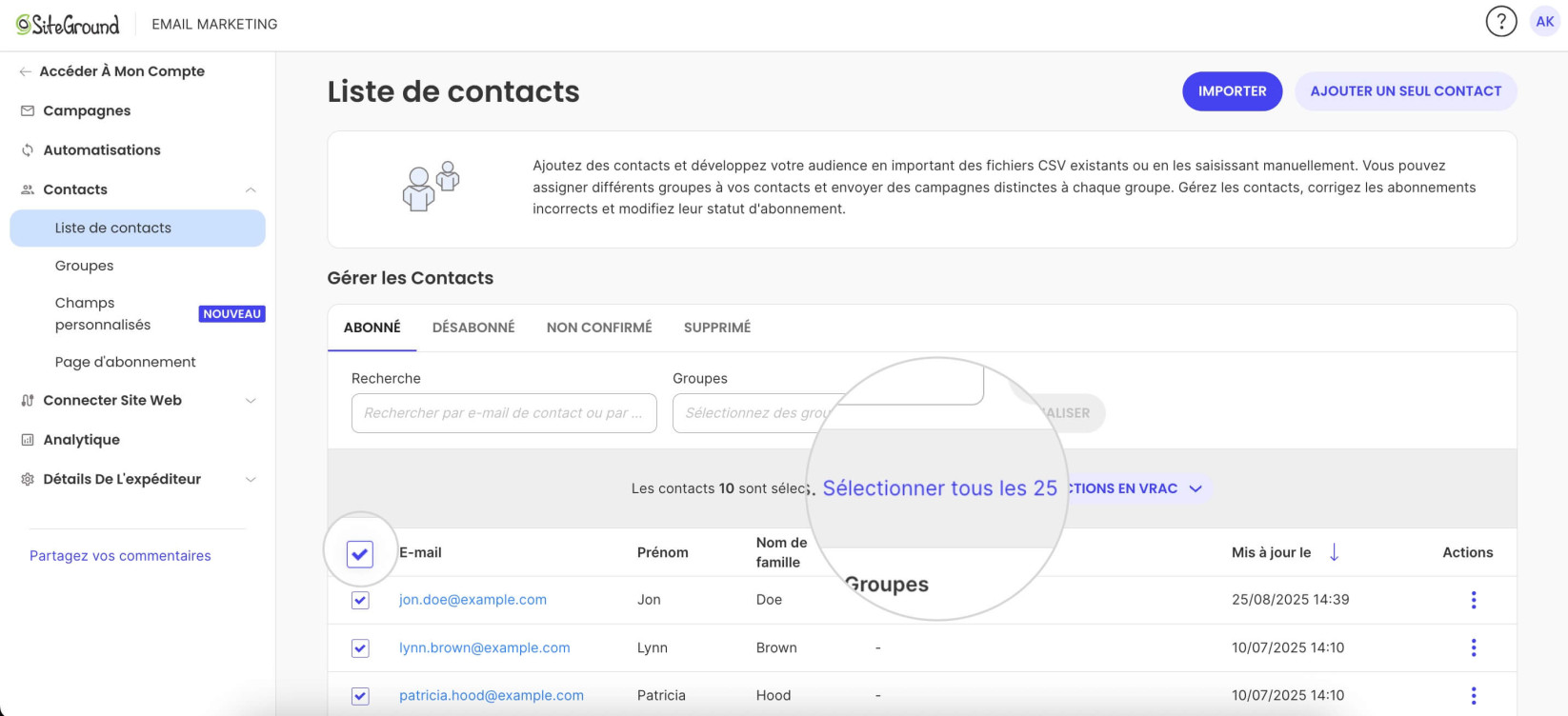Open Champs personnalisés in sidebar
1568x716 pixels.
pos(103,314)
